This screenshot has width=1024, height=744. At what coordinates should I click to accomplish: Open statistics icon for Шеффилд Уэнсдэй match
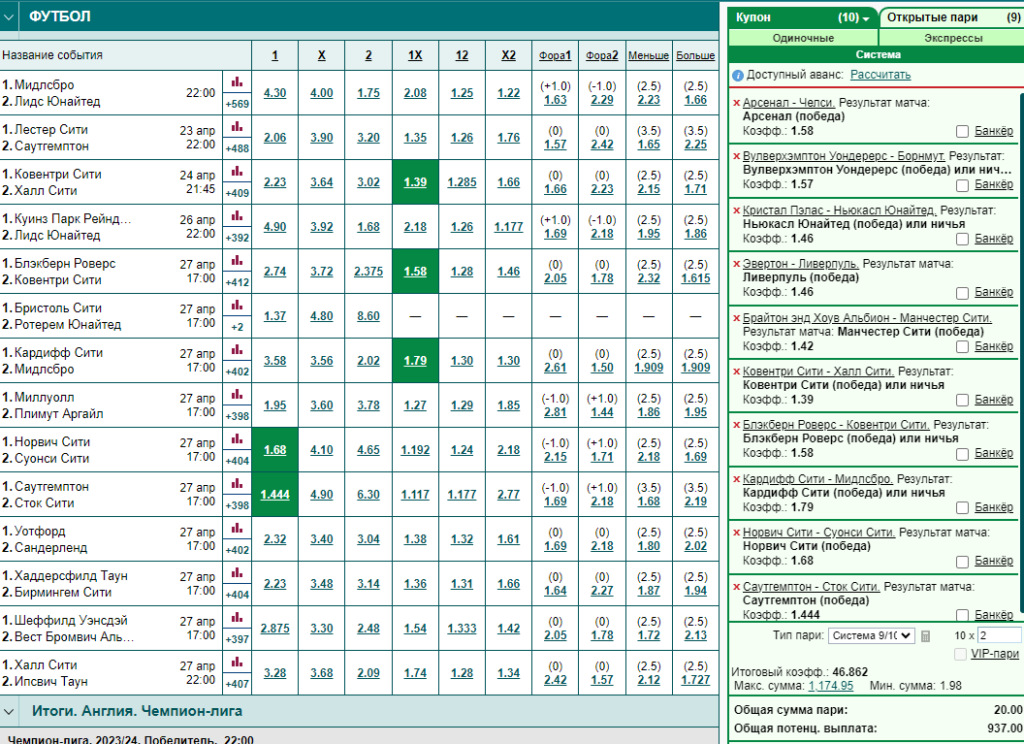236,617
